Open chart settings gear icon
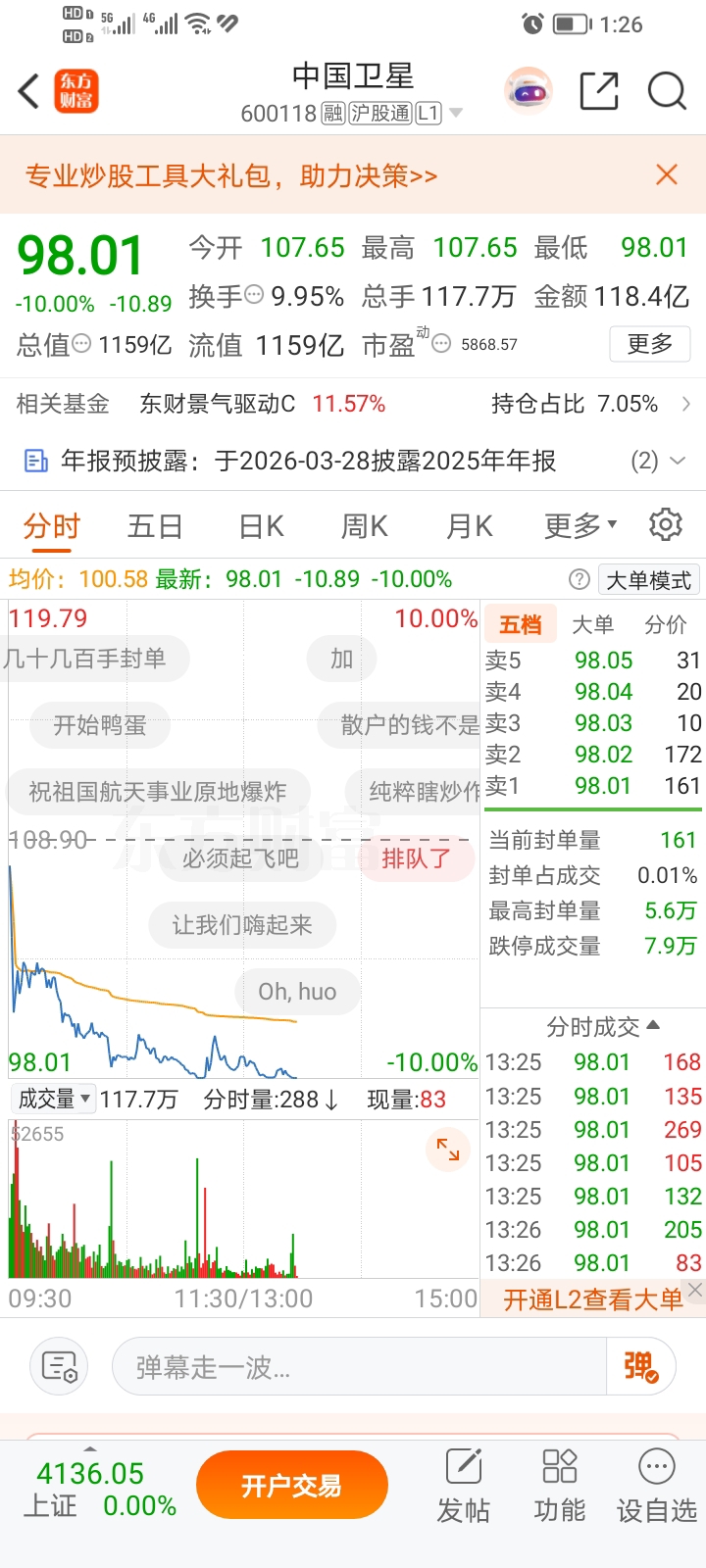Screen dimensions: 706x1568 click(666, 524)
